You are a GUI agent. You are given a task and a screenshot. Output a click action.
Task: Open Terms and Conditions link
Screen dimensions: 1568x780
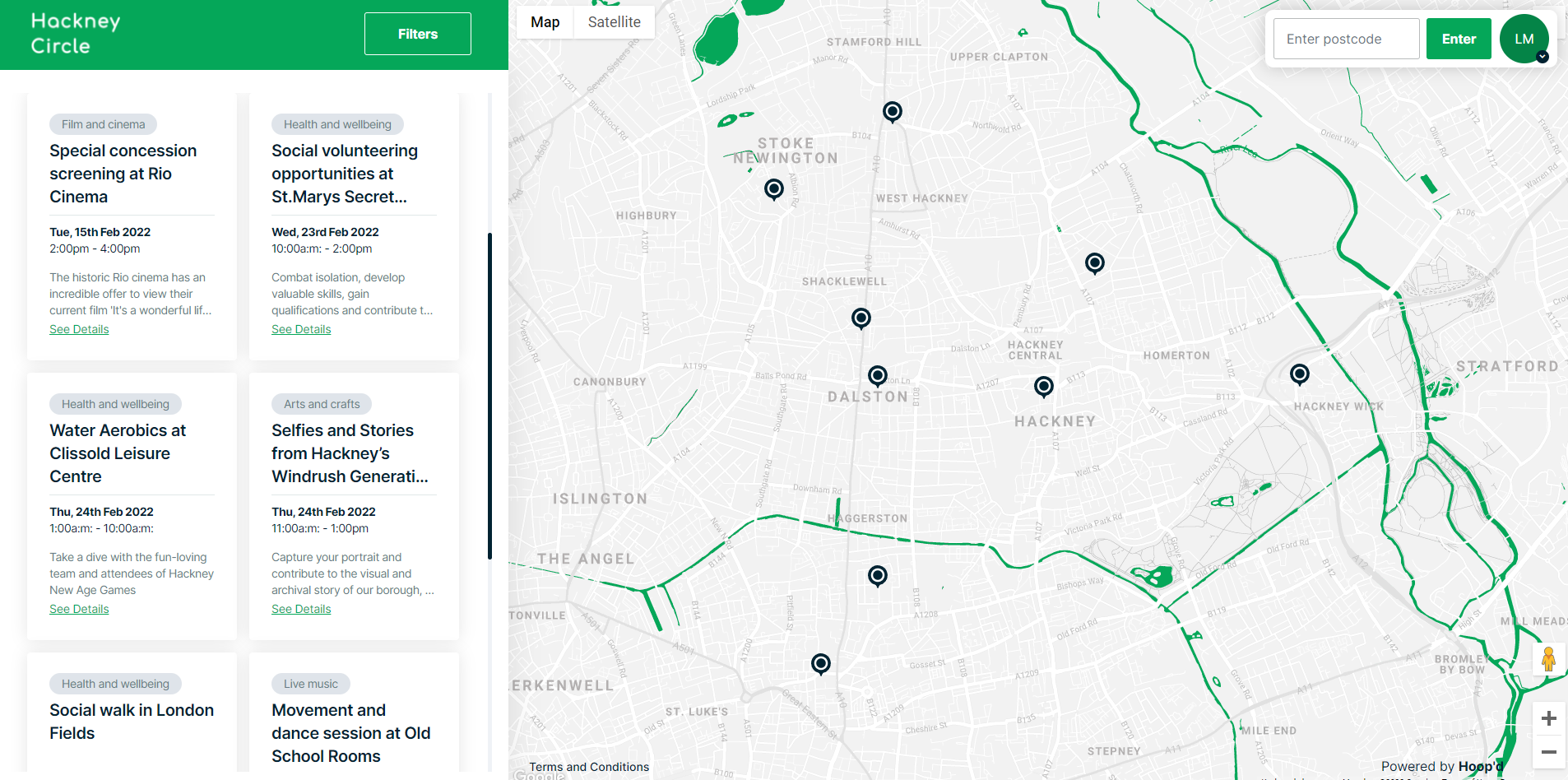(x=589, y=767)
